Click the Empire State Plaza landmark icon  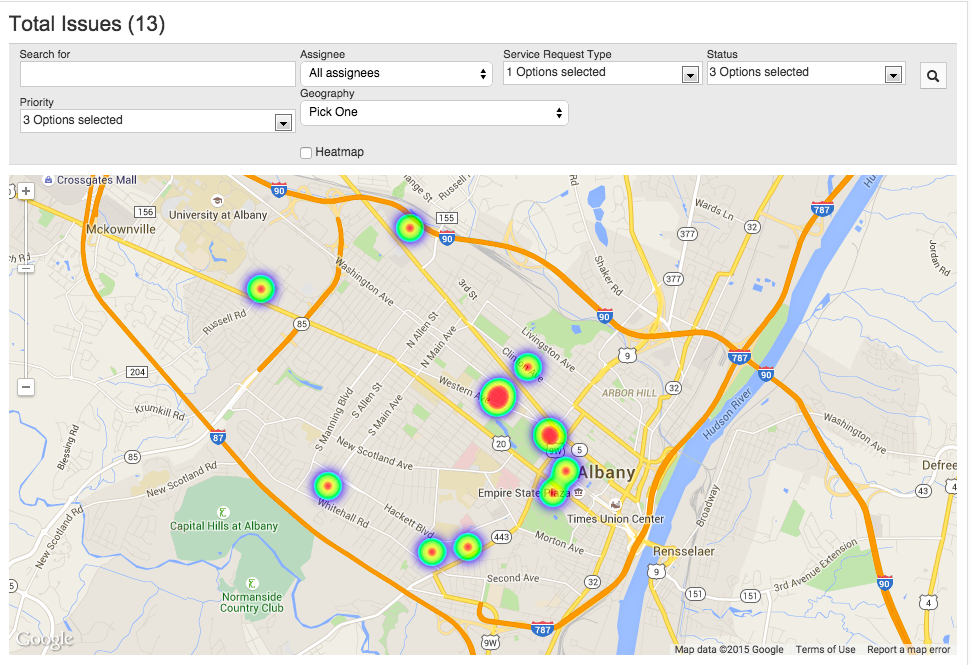[x=578, y=493]
